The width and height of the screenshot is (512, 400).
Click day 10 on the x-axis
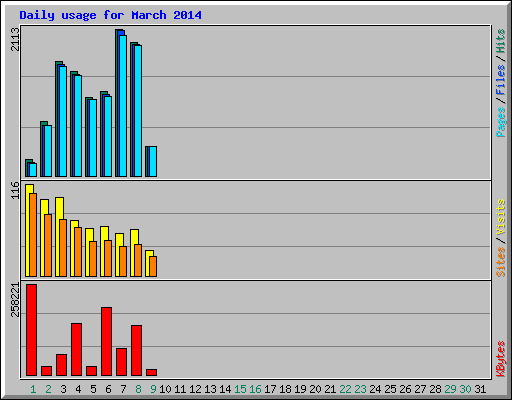click(165, 389)
